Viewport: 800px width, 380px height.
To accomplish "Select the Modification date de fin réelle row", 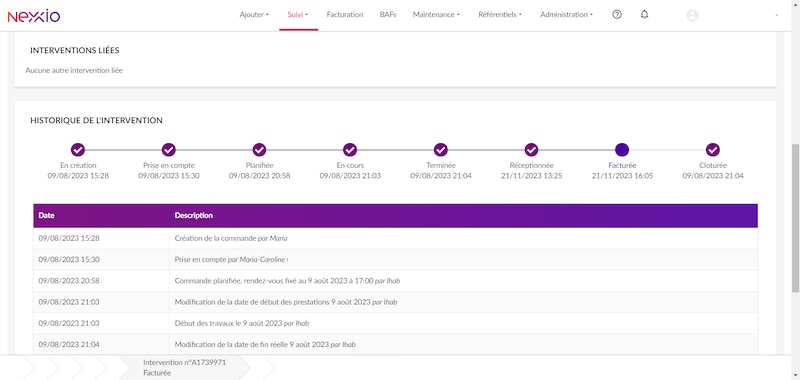I will (395, 344).
